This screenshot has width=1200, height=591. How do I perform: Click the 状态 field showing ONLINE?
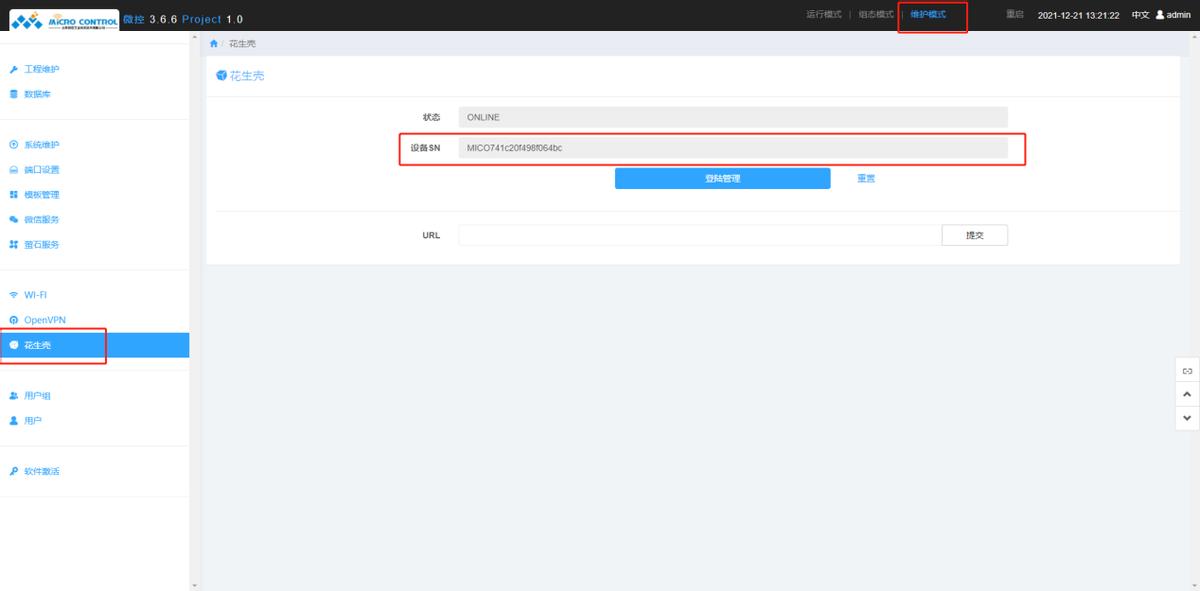(x=733, y=117)
